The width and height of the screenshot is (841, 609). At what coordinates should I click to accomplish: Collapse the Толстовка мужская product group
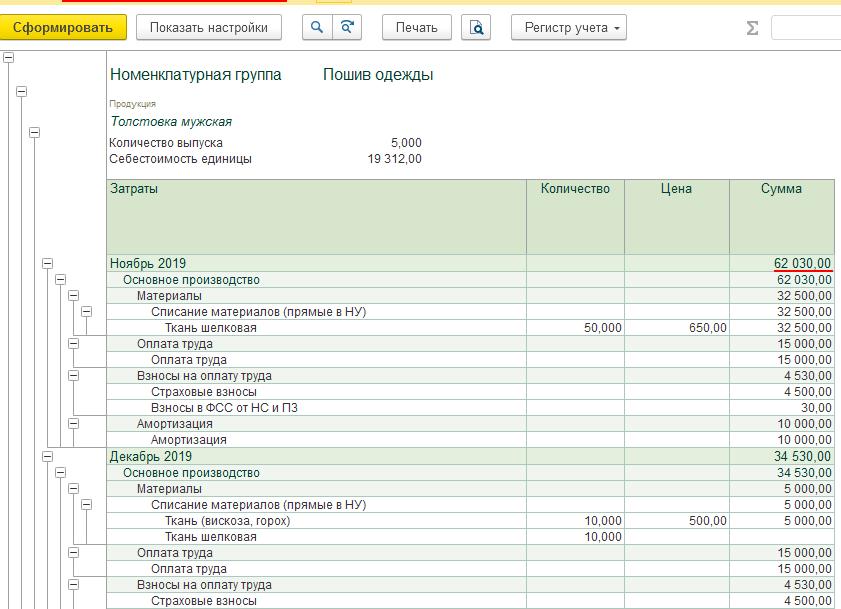pos(34,132)
